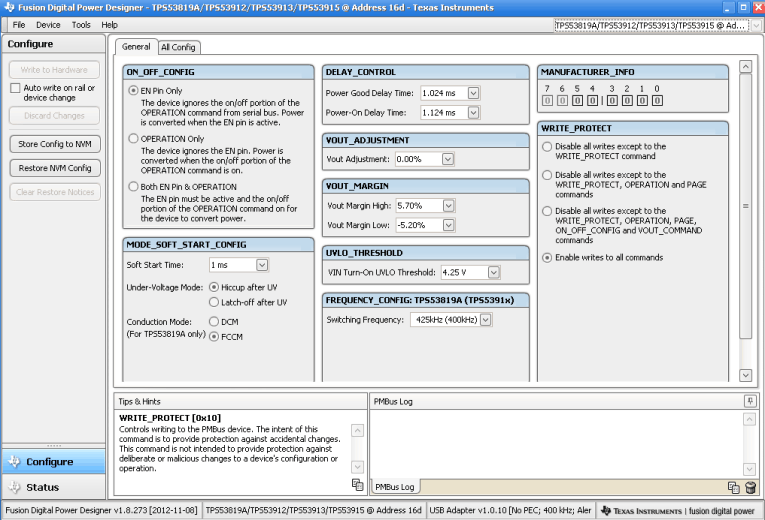Screen dimensions: 765x520
Task: Open the Switching Frequency dropdown
Action: pyautogui.click(x=485, y=320)
